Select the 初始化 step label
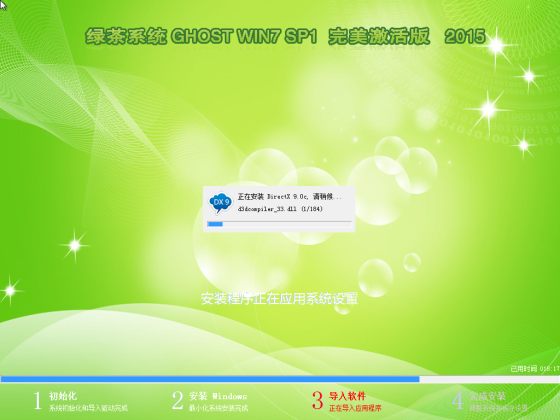 click(x=63, y=396)
